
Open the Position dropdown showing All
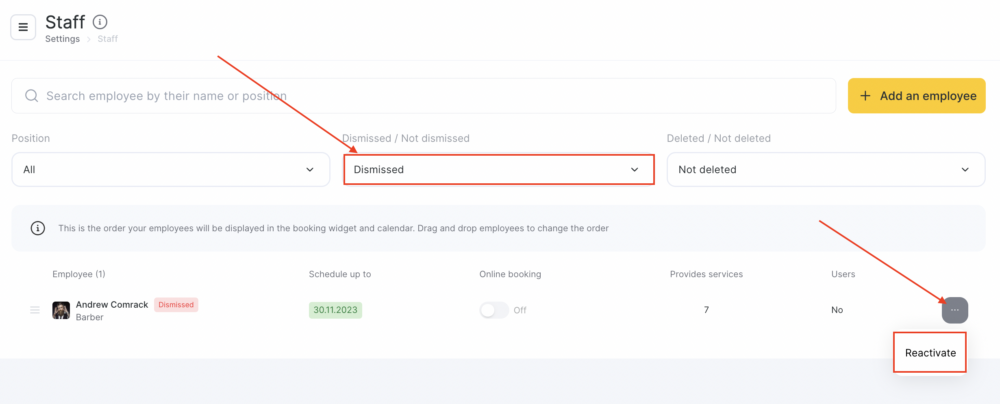point(171,170)
